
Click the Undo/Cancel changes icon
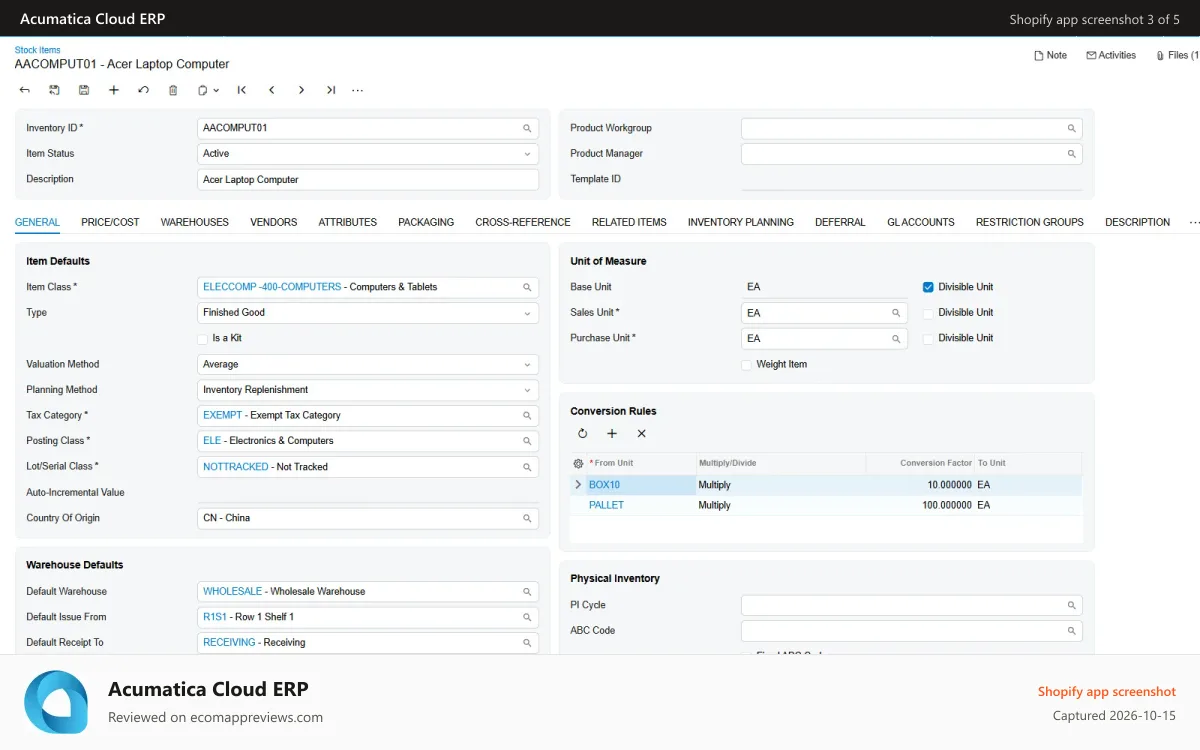tap(143, 90)
